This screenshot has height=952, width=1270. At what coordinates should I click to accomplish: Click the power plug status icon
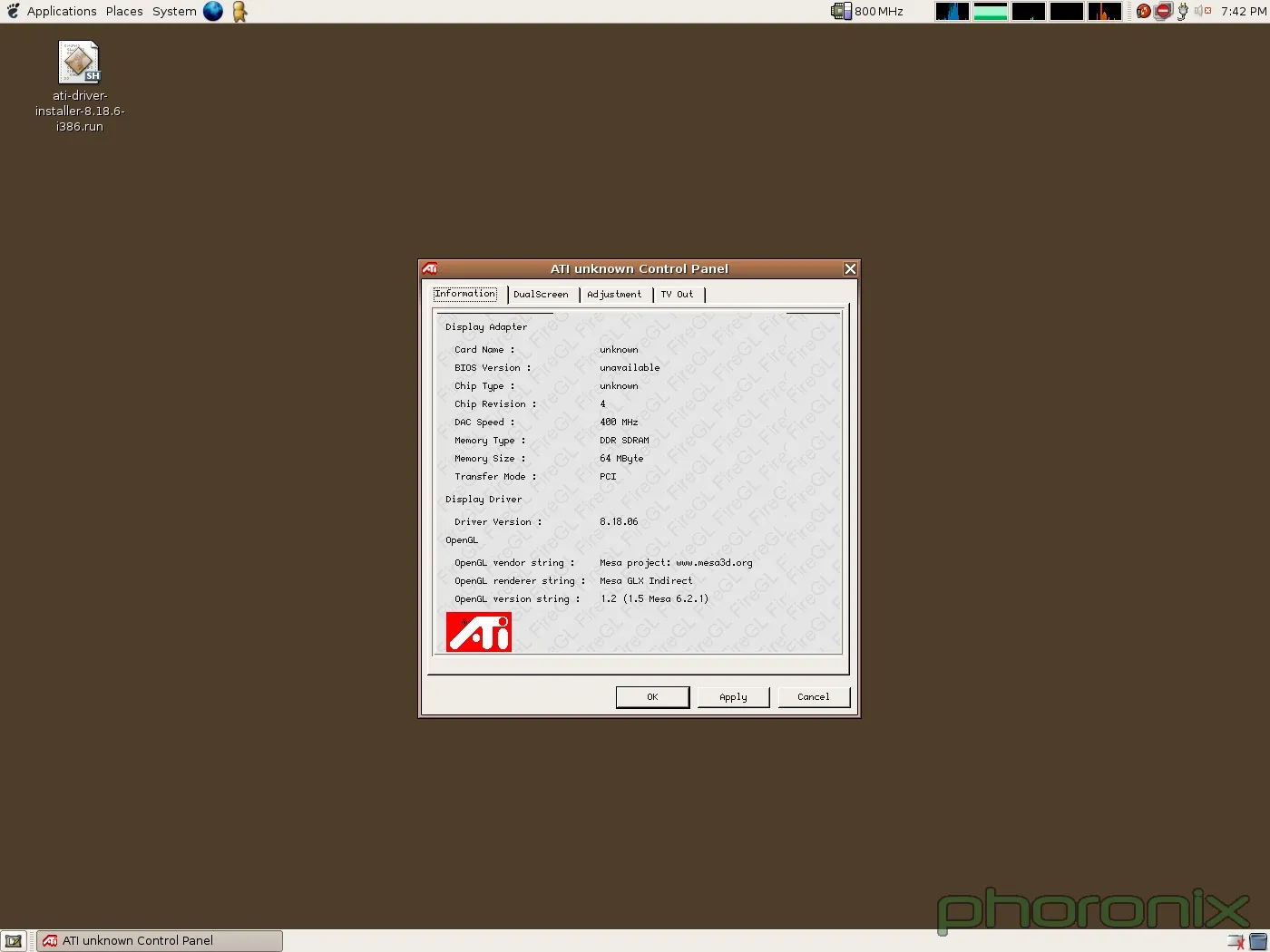pyautogui.click(x=1183, y=11)
